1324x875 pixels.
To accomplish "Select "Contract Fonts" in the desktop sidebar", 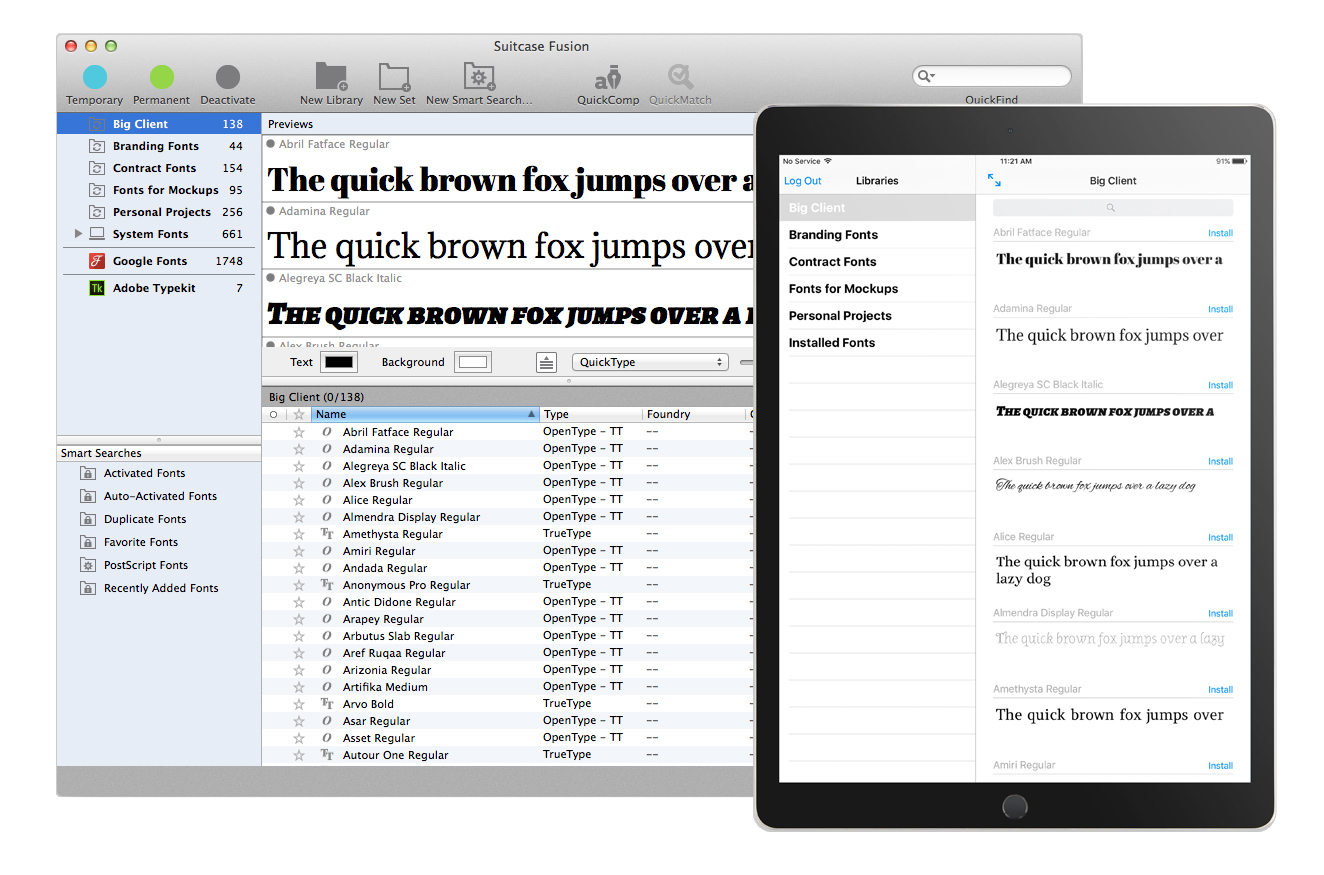I will (x=154, y=168).
